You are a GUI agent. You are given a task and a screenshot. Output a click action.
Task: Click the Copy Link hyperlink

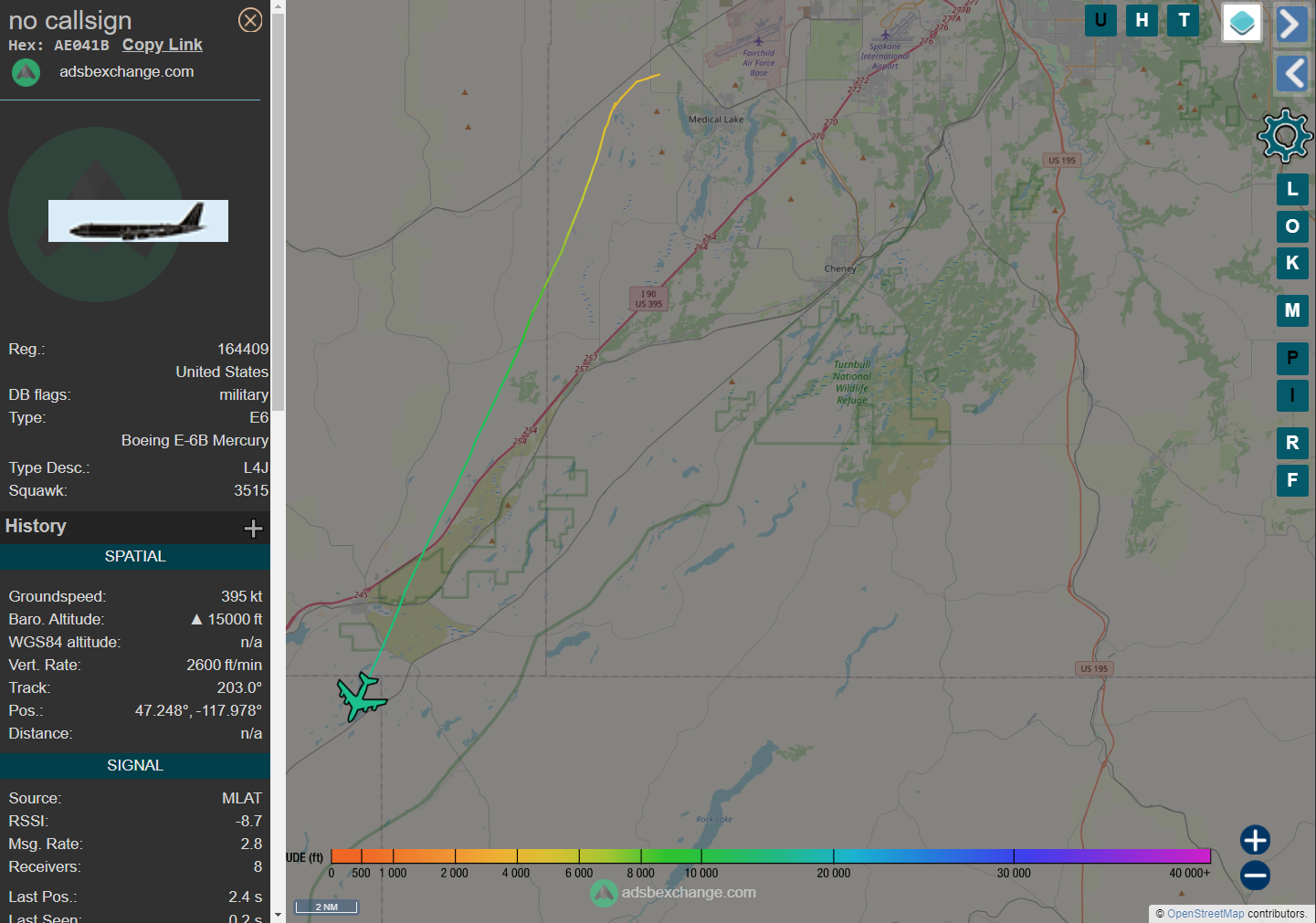(163, 45)
